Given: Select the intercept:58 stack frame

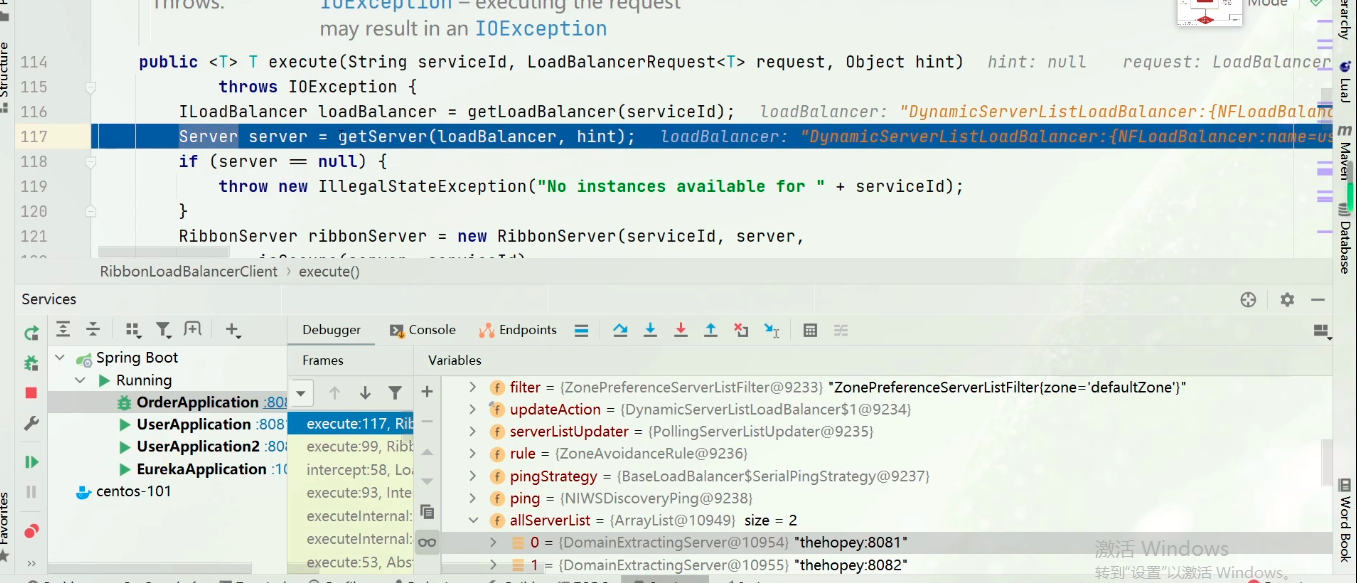Looking at the screenshot, I should [350, 470].
